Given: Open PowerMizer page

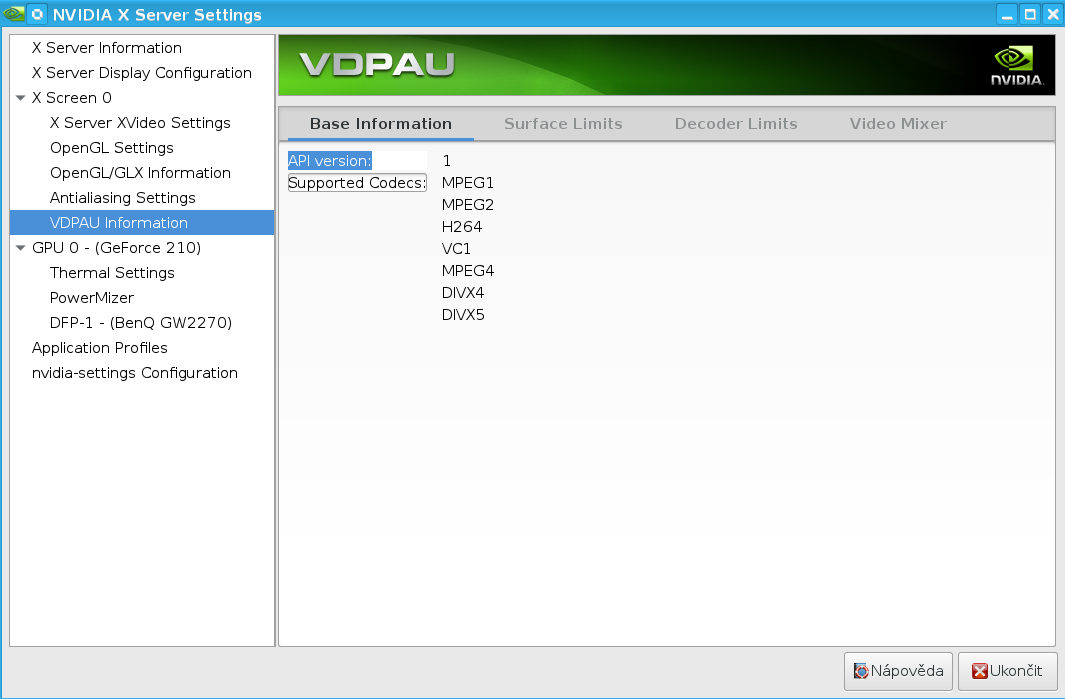Looking at the screenshot, I should [x=92, y=298].
